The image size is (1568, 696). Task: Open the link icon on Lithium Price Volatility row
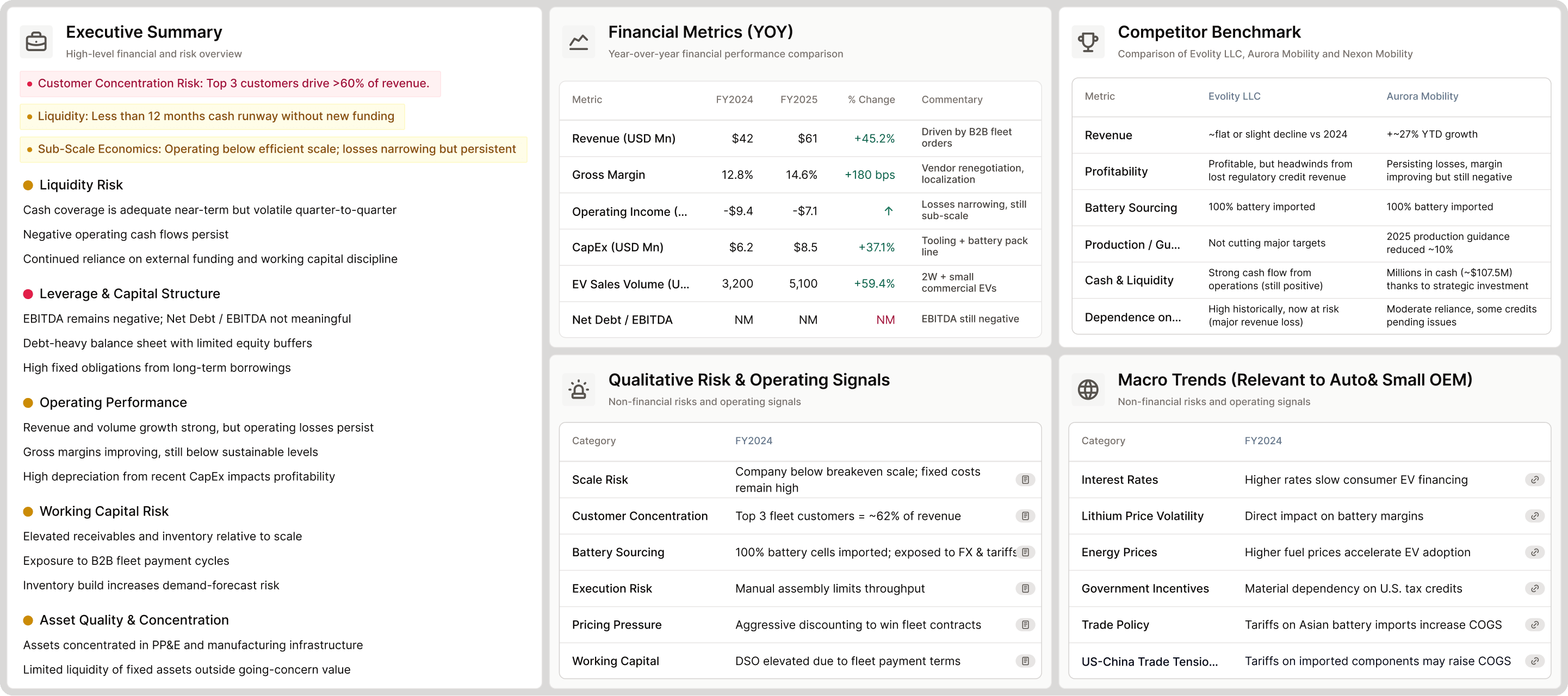click(x=1534, y=516)
